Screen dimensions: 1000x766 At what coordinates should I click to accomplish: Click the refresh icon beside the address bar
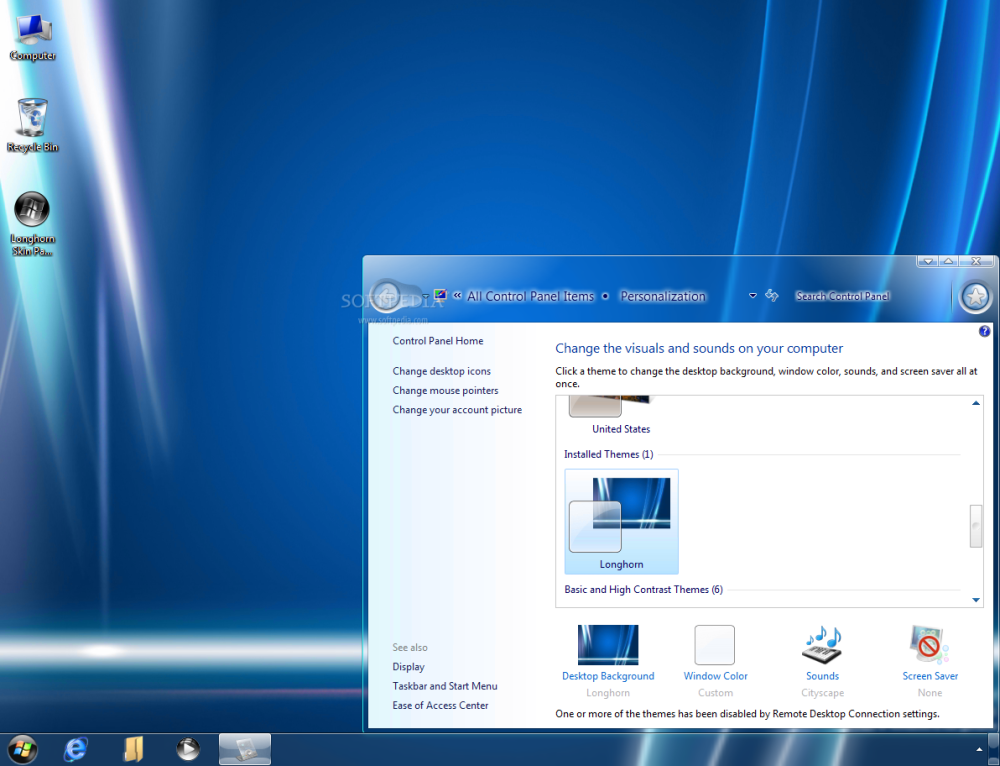pos(771,296)
